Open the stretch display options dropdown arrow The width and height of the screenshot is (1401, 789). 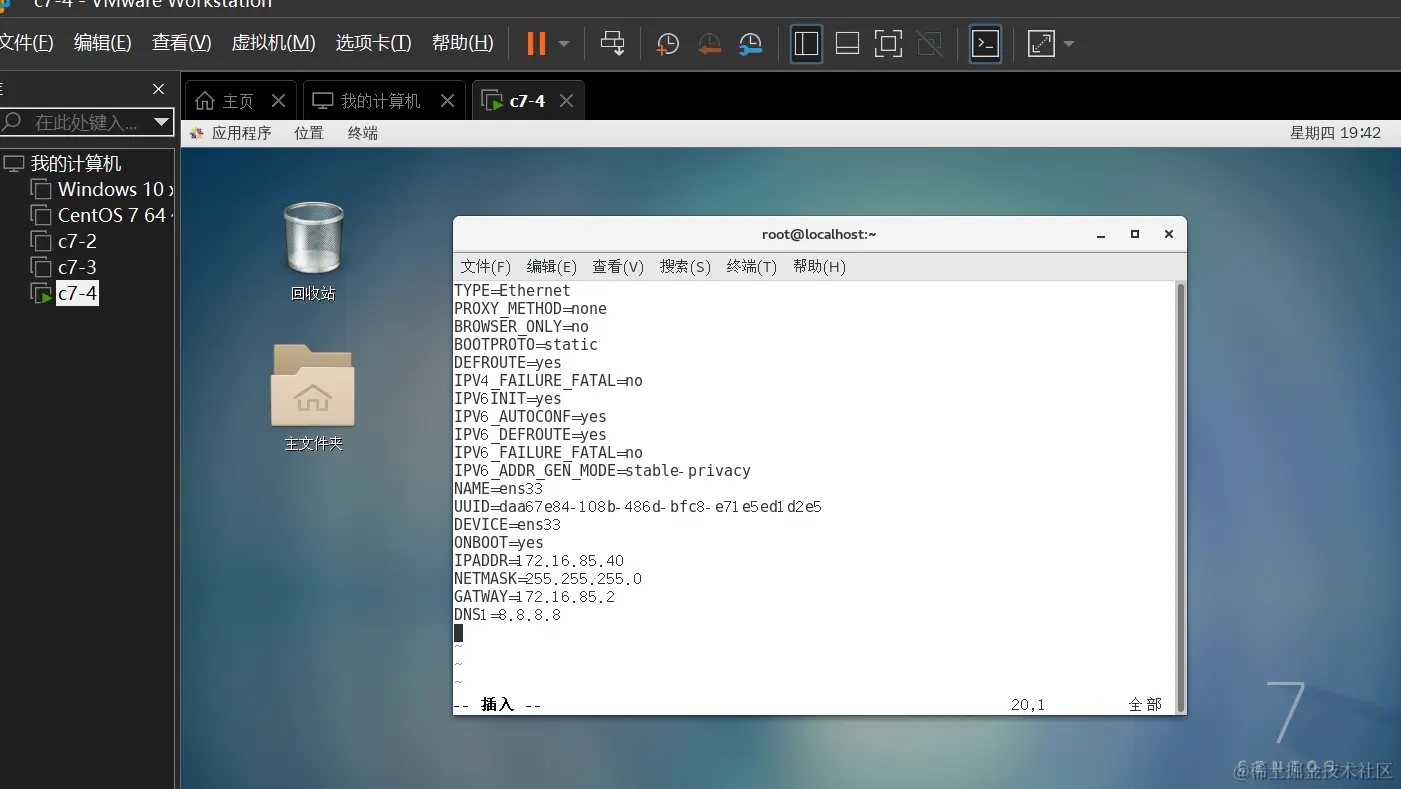click(x=1069, y=44)
